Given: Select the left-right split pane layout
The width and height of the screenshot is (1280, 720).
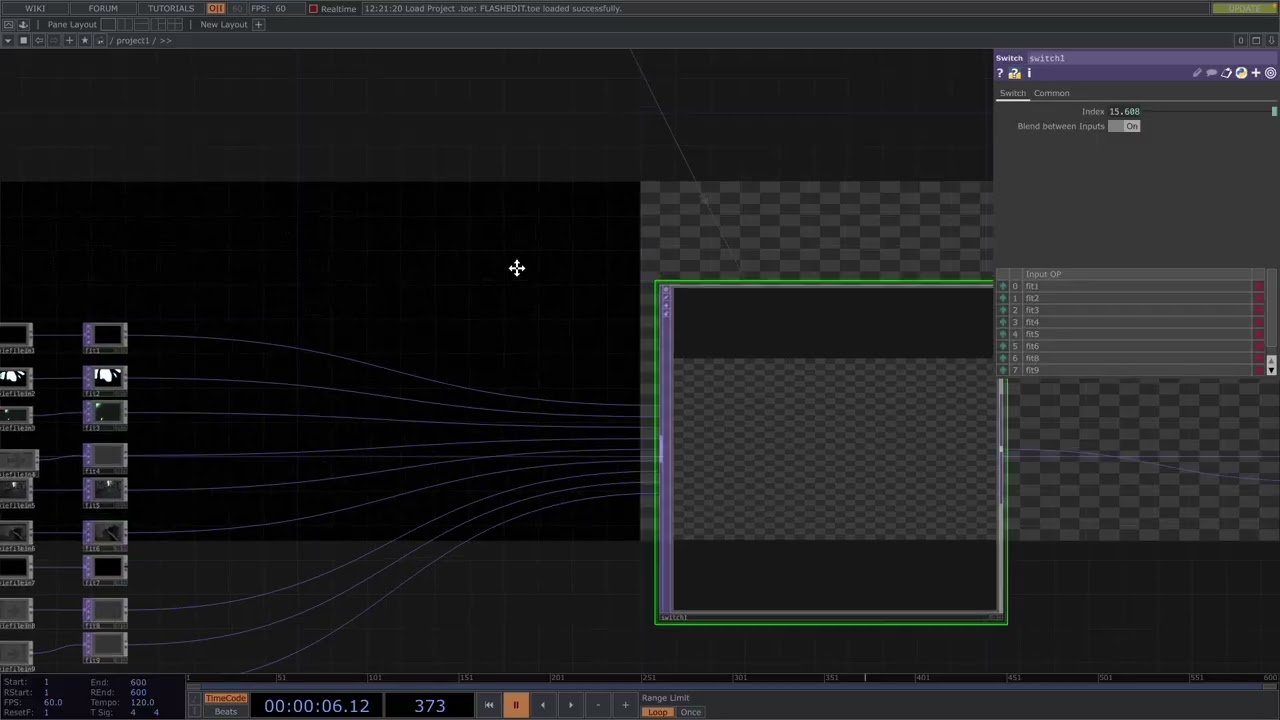Looking at the screenshot, I should tap(125, 24).
